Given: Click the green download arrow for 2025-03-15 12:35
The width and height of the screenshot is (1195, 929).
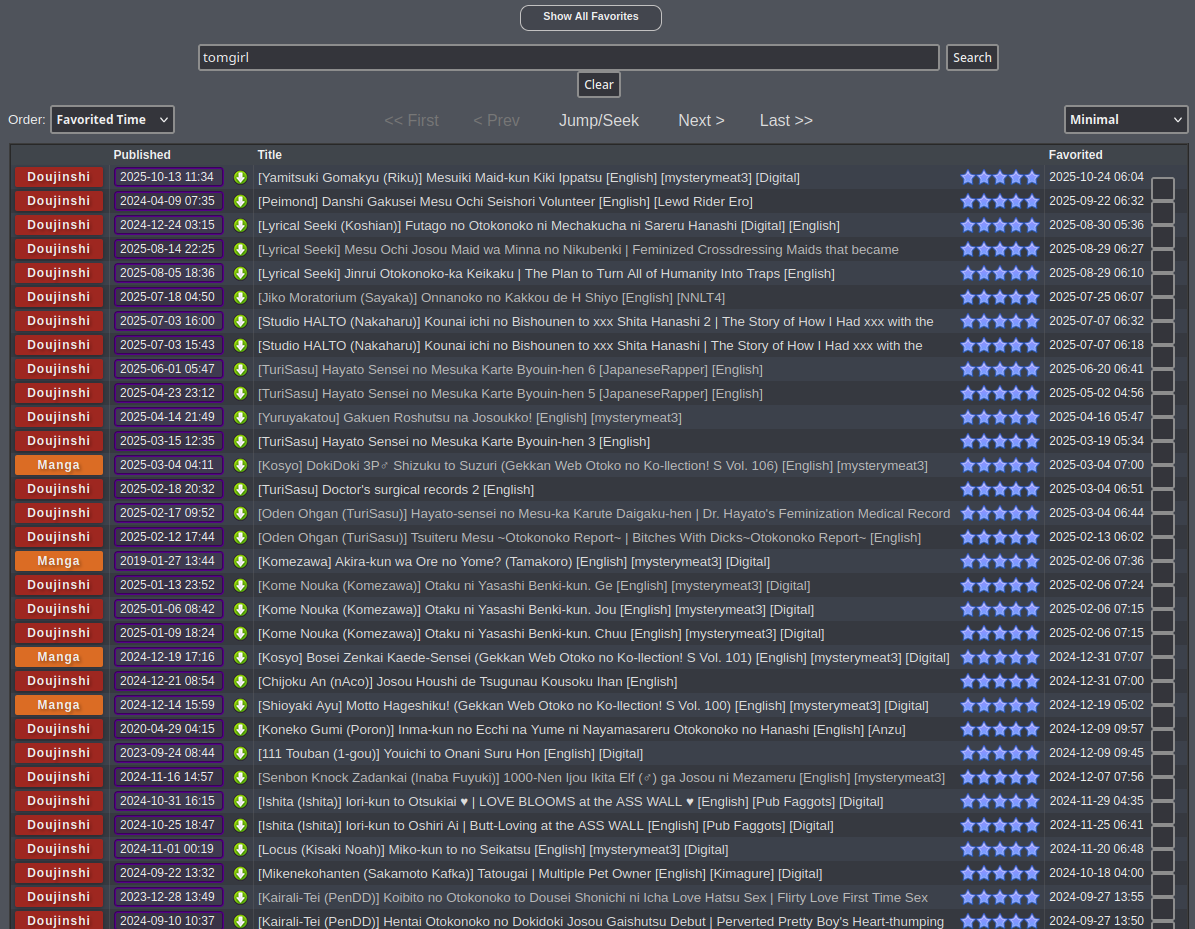Looking at the screenshot, I should (240, 441).
